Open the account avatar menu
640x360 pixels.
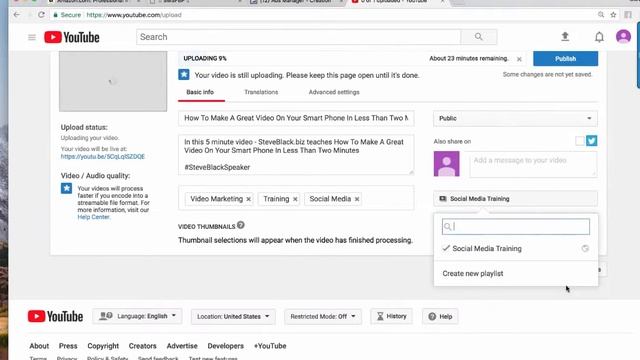coord(623,37)
